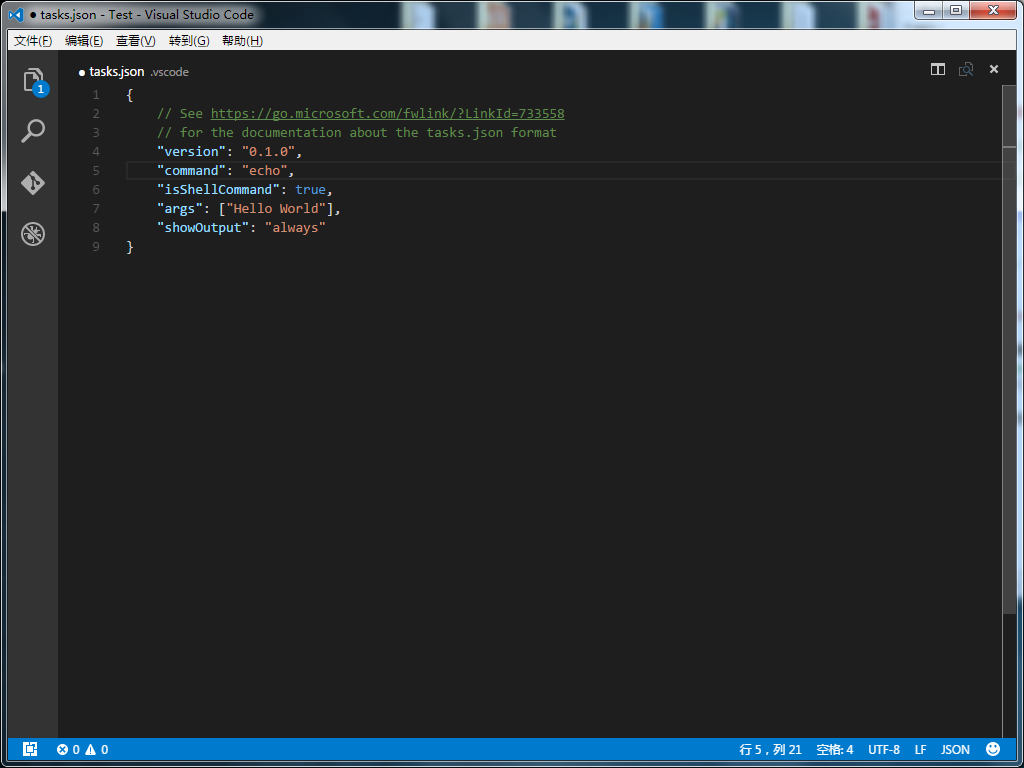Open the 转到(G) menu
1024x768 pixels.
(x=189, y=41)
